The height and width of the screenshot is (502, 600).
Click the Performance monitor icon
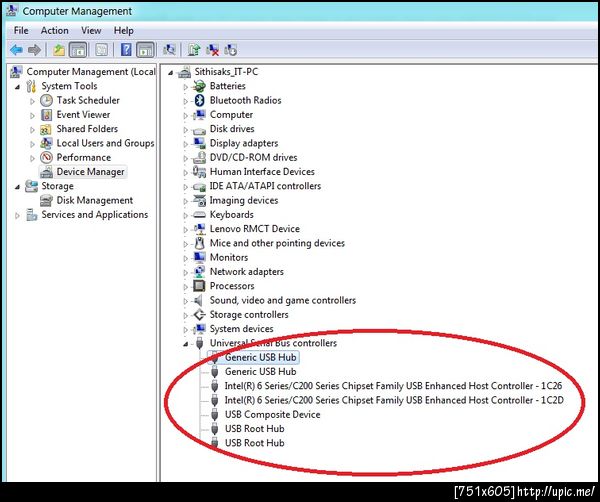coord(46,158)
